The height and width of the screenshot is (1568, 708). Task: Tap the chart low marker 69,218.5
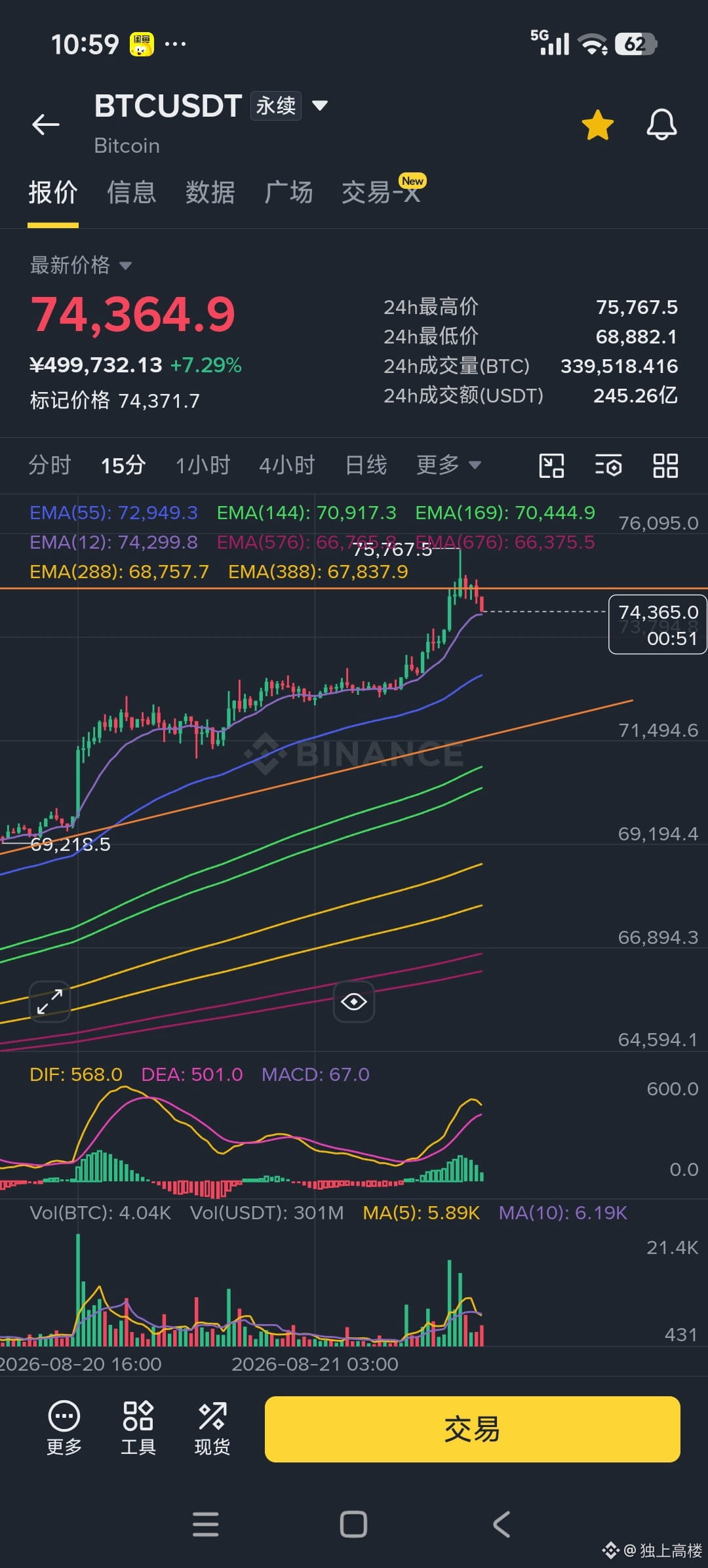click(70, 844)
